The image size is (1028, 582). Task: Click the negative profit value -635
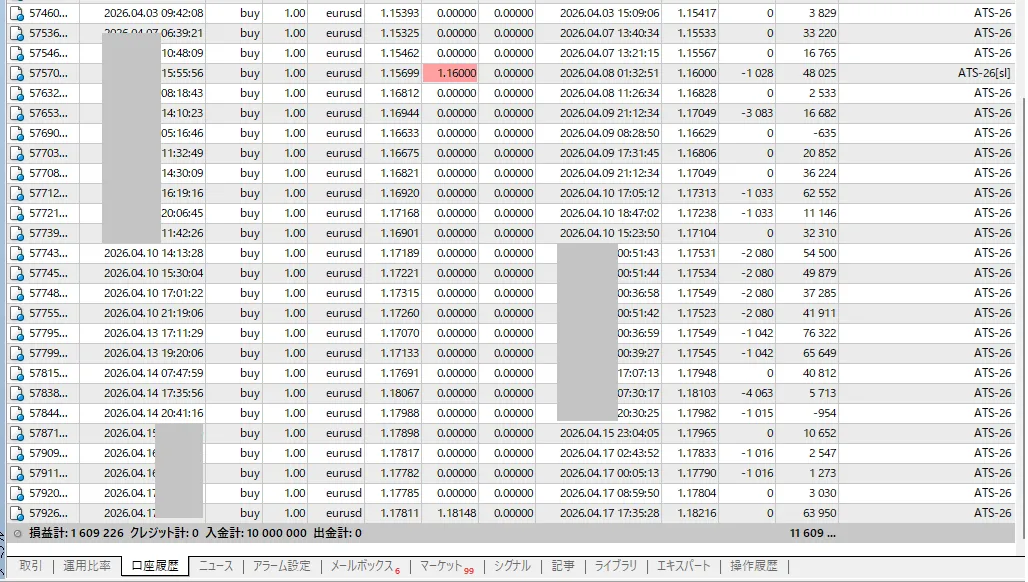coord(823,133)
